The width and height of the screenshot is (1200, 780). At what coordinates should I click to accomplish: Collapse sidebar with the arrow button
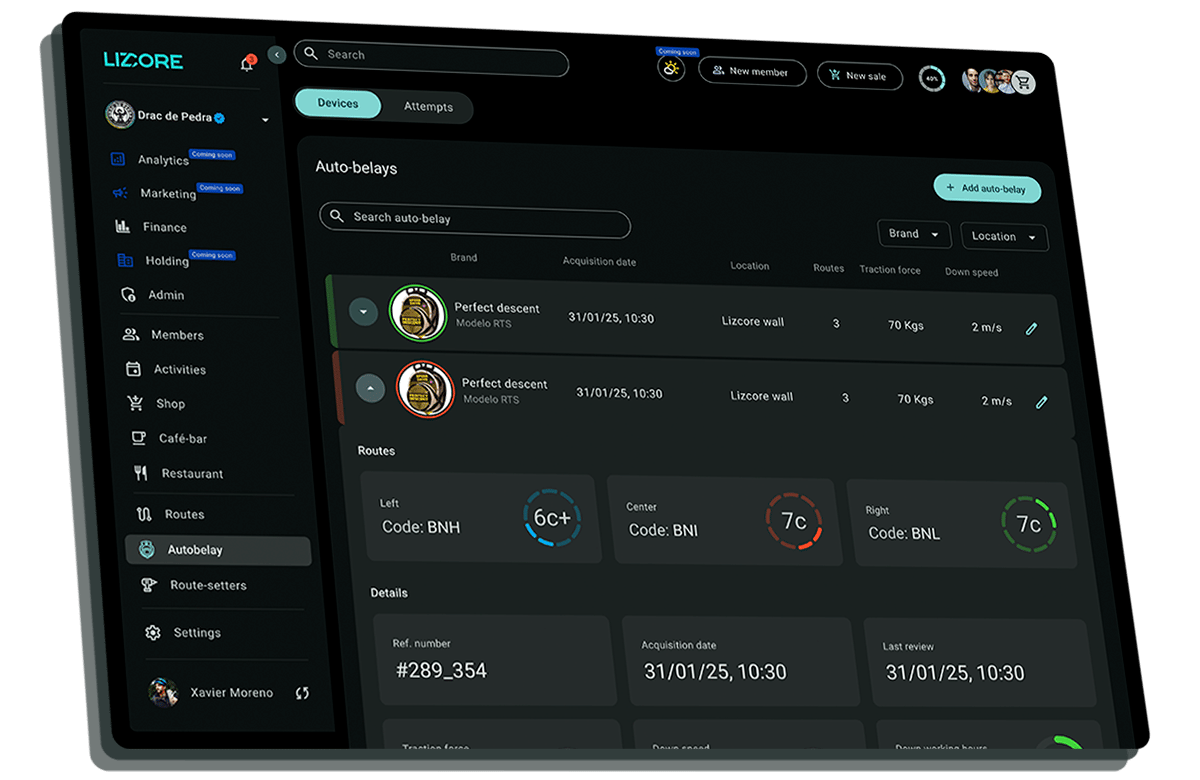pyautogui.click(x=278, y=56)
